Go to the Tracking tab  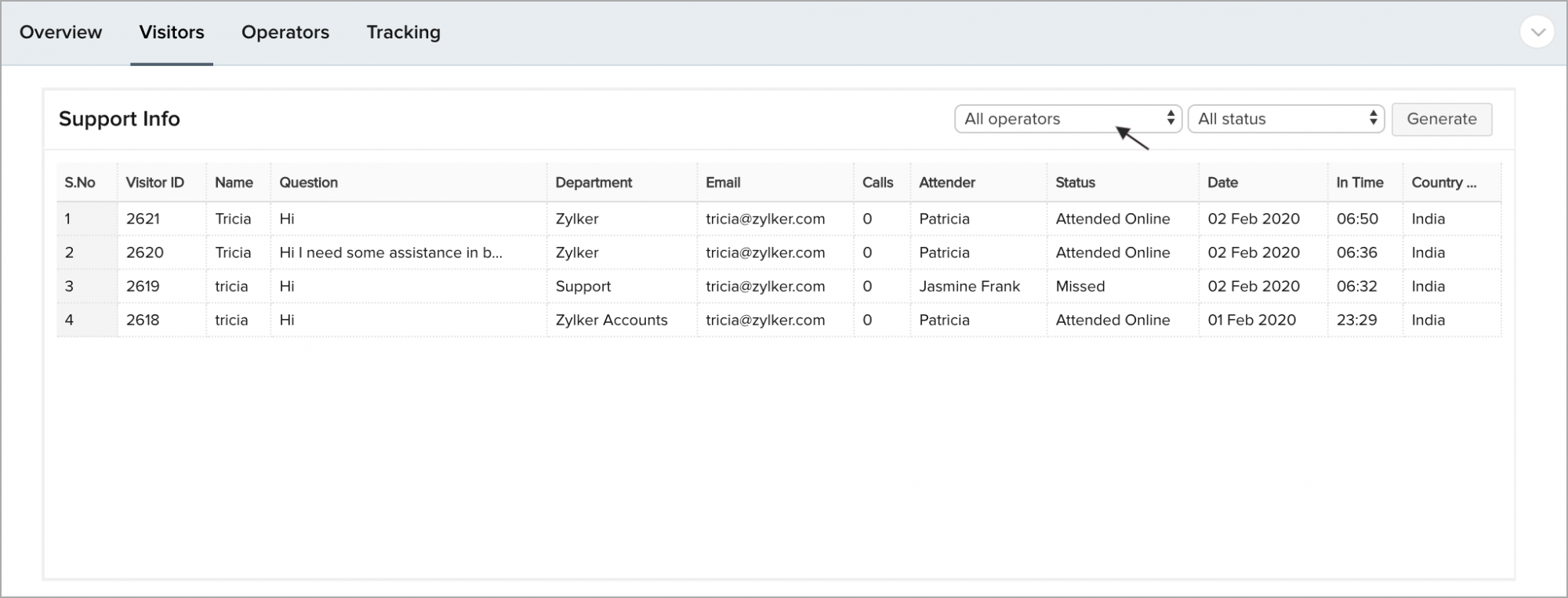tap(403, 32)
